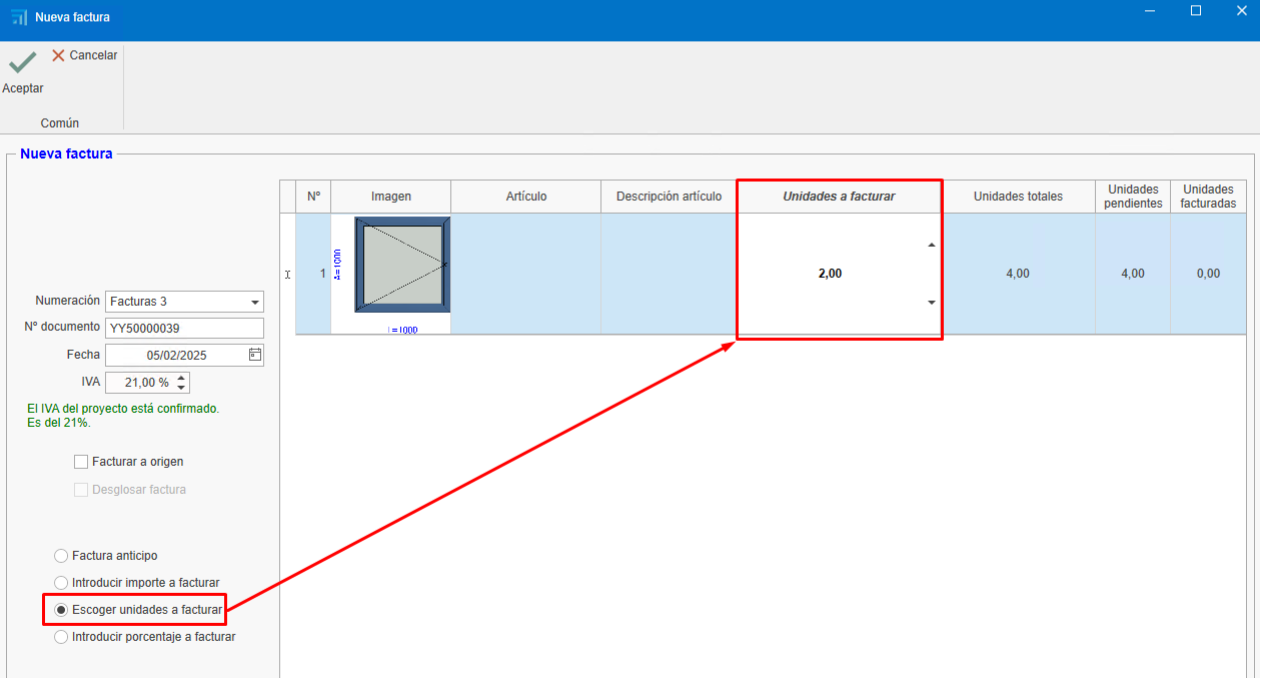Increase units to invoice with up arrow
The image size is (1262, 678).
tap(932, 245)
